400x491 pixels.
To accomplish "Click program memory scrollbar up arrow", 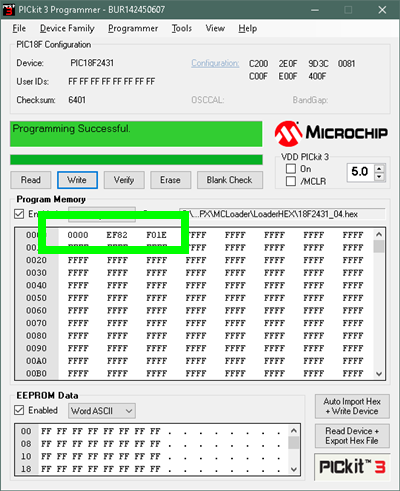I will tap(379, 234).
